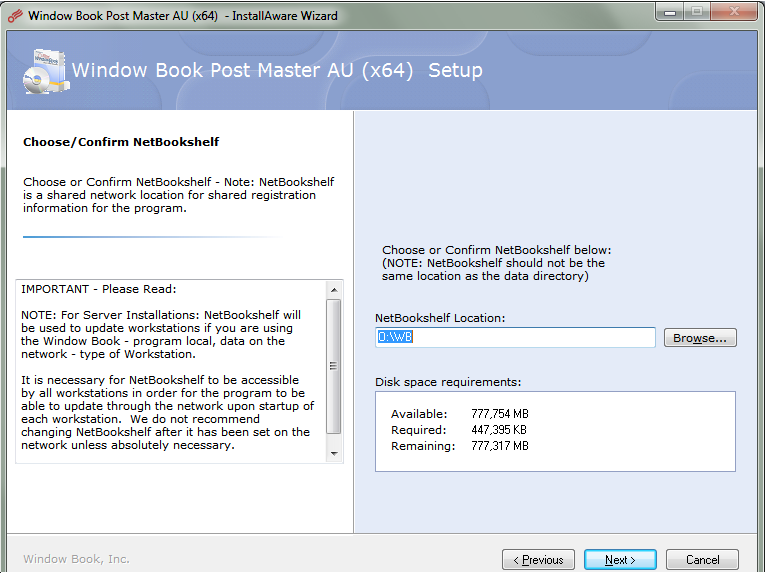Click the scrollbar thumb of the IMPORTANT text box
This screenshot has height=573, width=765.
tap(334, 366)
